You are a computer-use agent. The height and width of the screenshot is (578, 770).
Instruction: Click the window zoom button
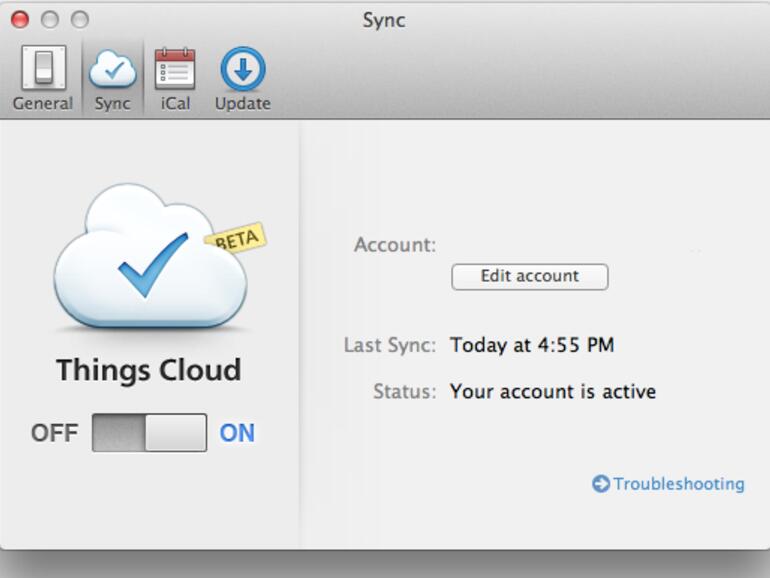coord(80,20)
